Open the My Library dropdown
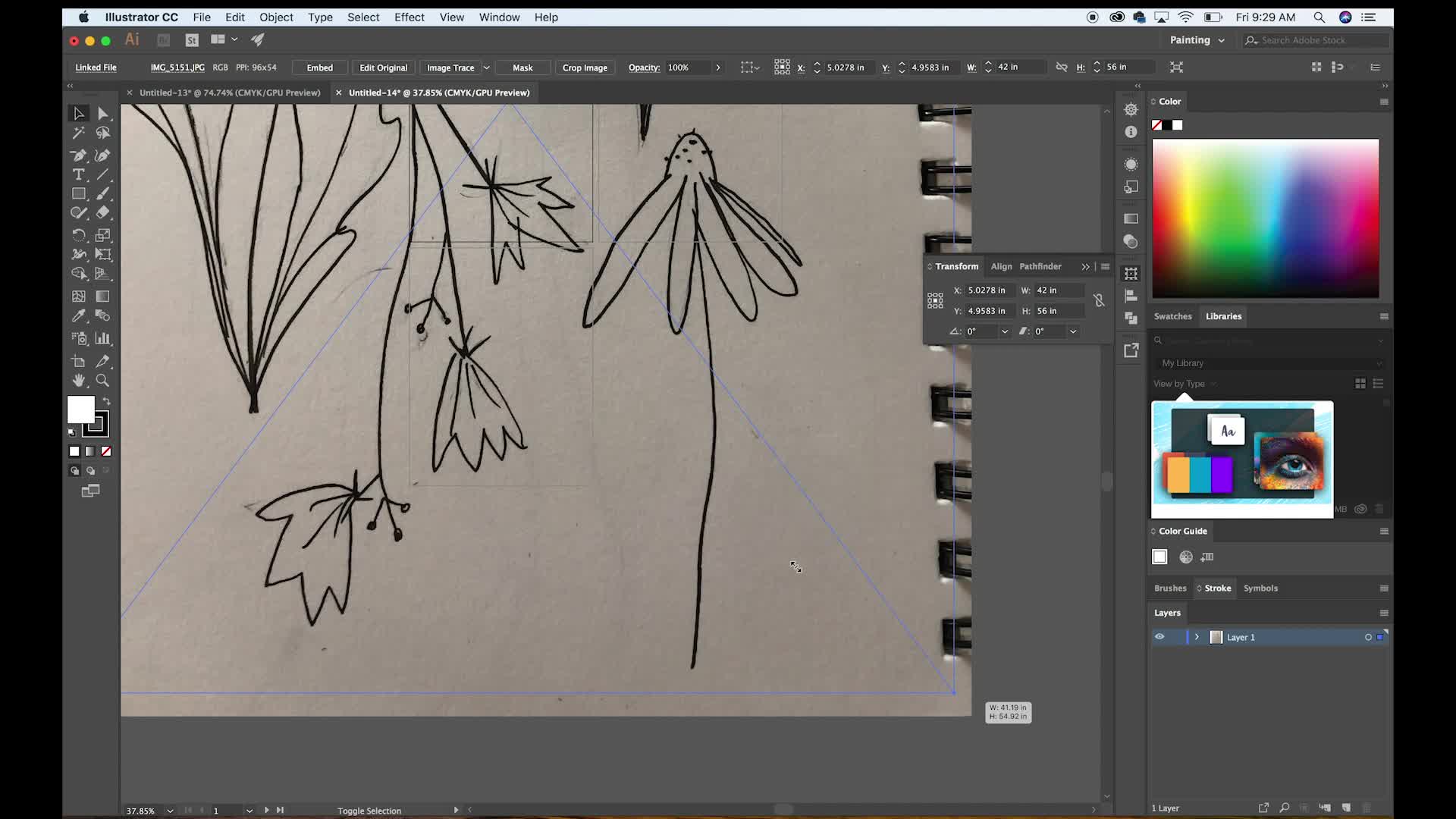Viewport: 1456px width, 819px height. click(1272, 363)
